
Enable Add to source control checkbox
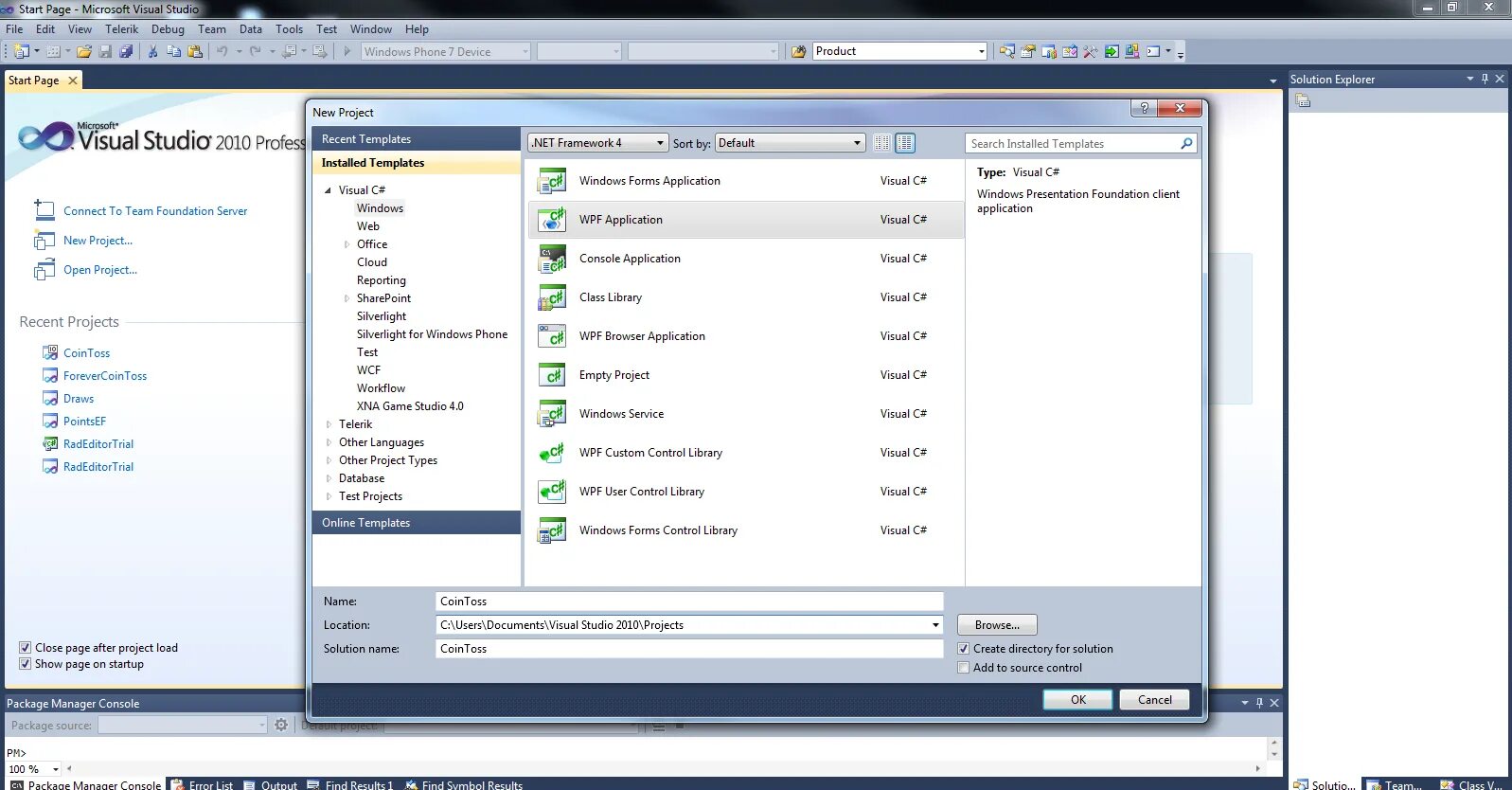click(963, 668)
